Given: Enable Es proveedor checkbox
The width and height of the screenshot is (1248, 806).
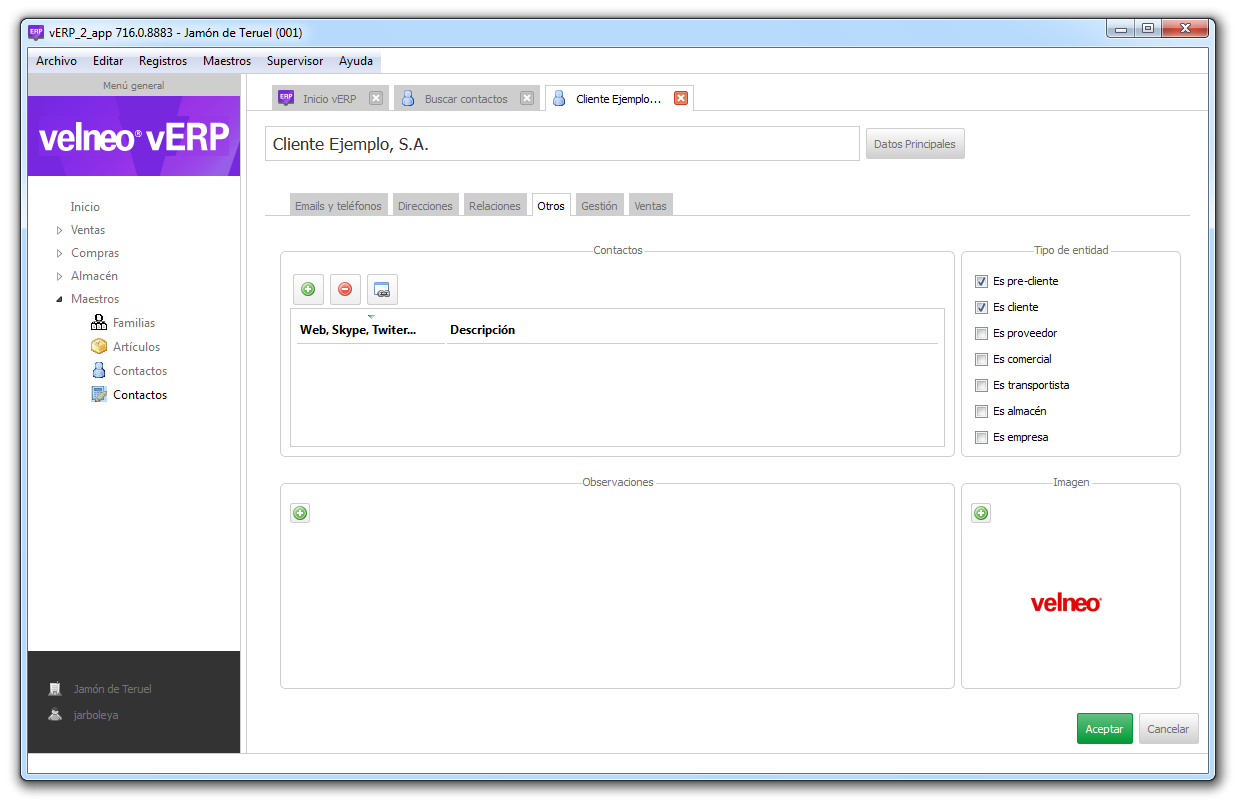Looking at the screenshot, I should pyautogui.click(x=982, y=334).
